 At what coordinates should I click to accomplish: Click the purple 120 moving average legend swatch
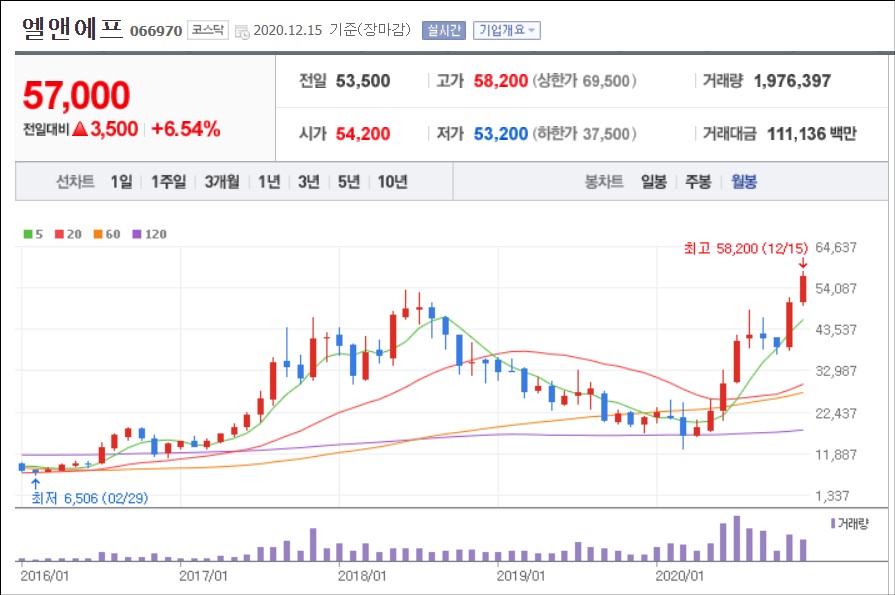[x=136, y=234]
